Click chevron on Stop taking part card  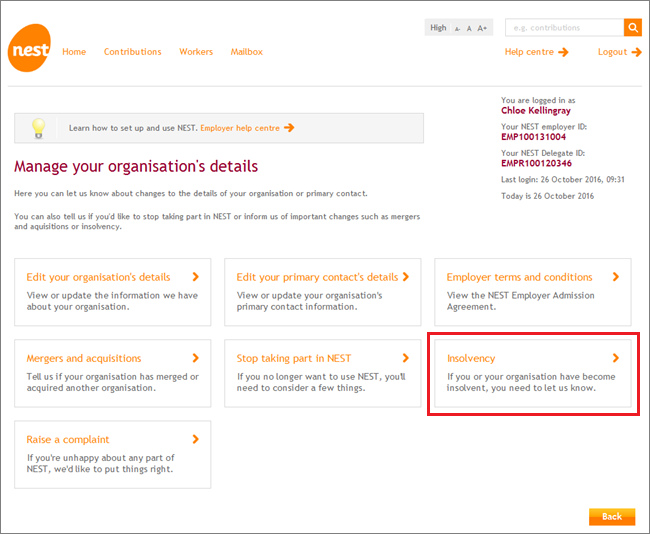click(406, 358)
